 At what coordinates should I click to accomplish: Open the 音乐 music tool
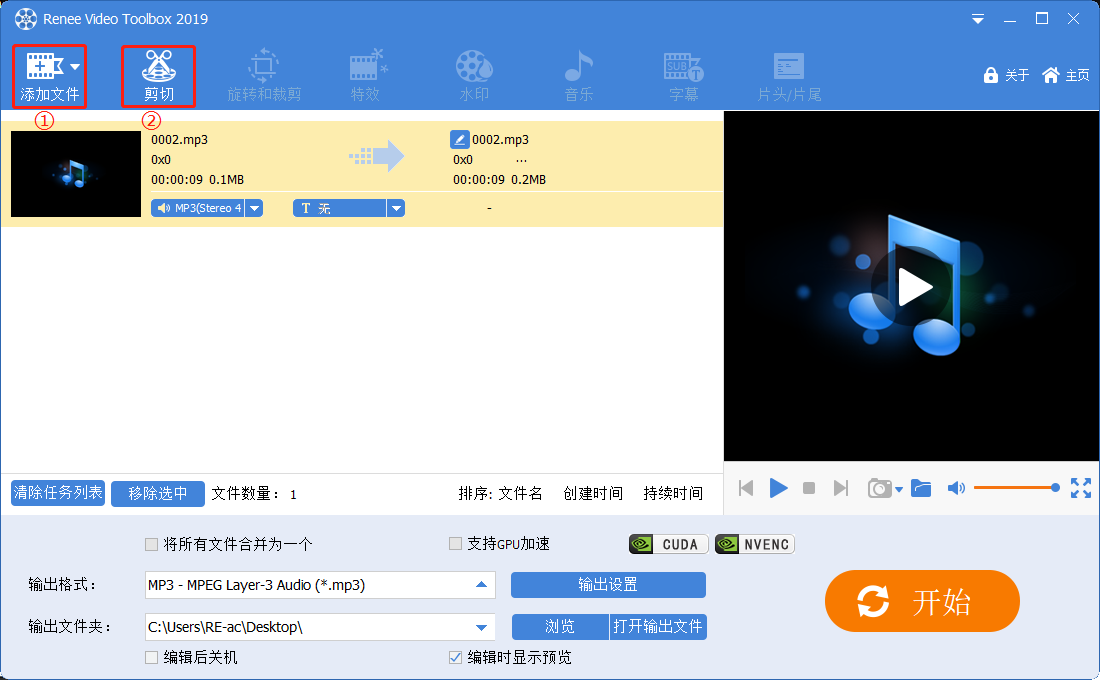click(x=579, y=76)
